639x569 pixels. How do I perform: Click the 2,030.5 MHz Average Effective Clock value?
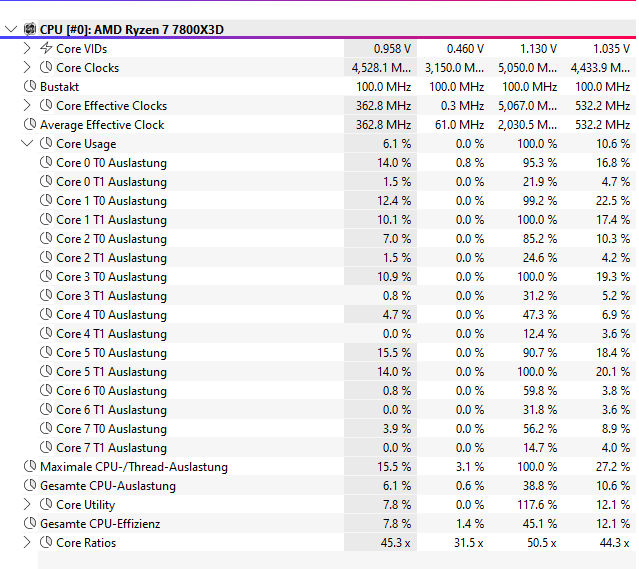click(x=527, y=125)
